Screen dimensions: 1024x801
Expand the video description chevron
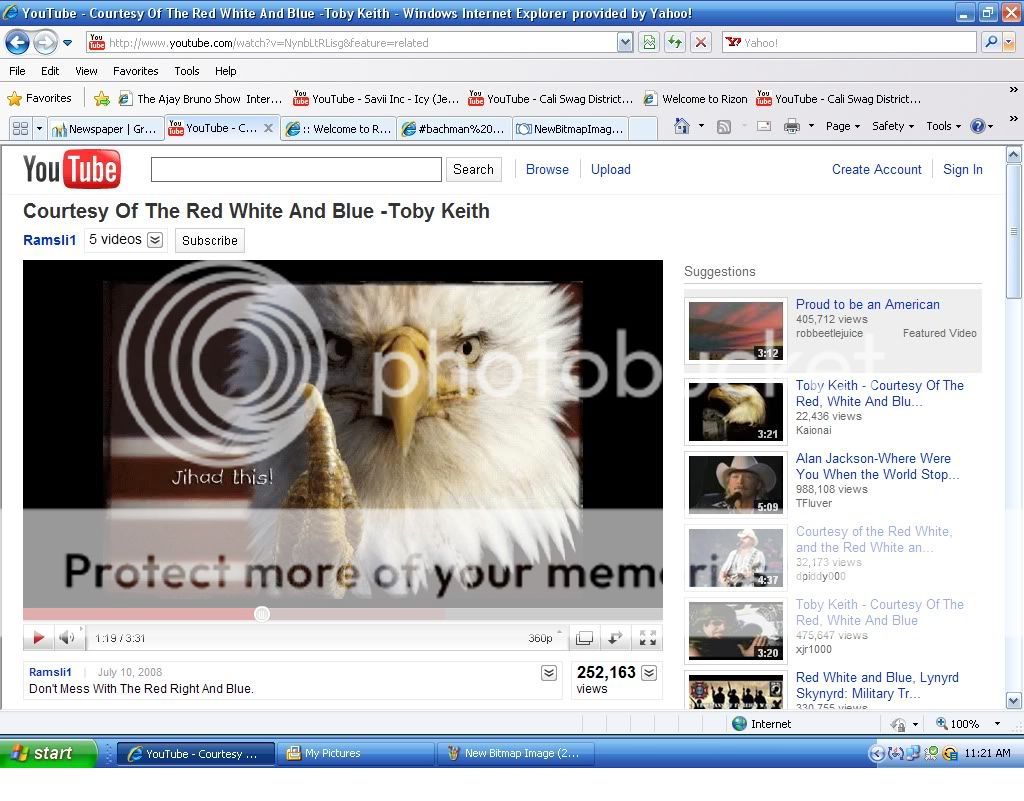[549, 673]
